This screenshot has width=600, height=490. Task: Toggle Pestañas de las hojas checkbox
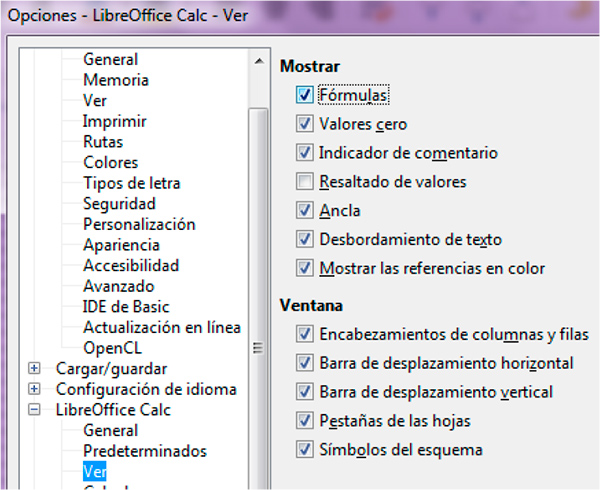point(305,420)
